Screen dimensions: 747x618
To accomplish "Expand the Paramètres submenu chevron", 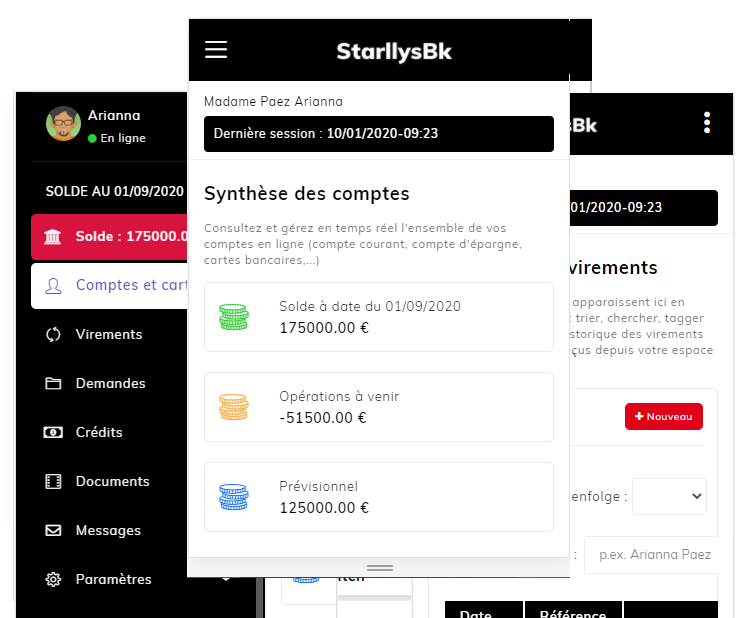I will [x=226, y=580].
